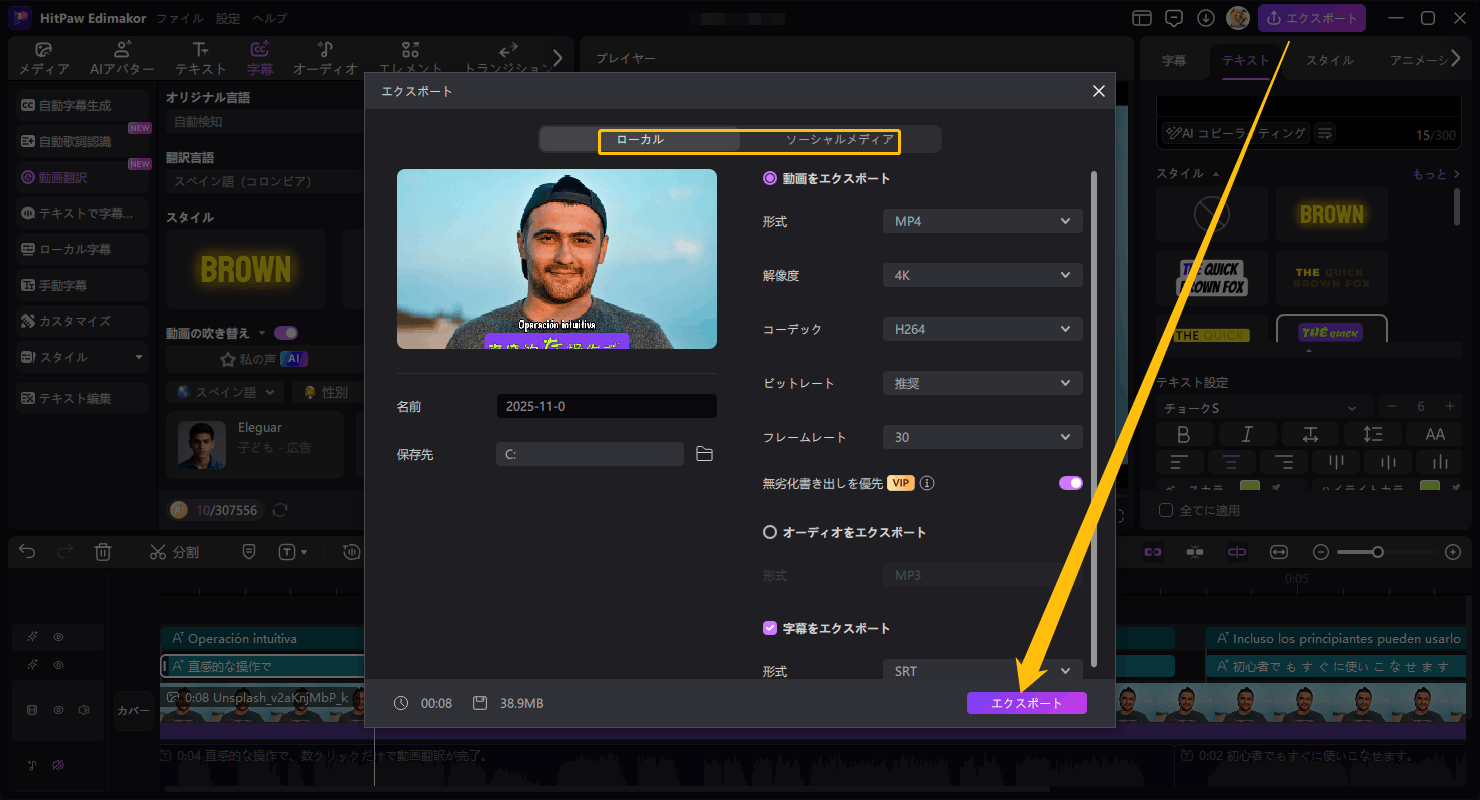Open the 形式 MP4 dropdown
Viewport: 1480px width, 800px height.
981,221
